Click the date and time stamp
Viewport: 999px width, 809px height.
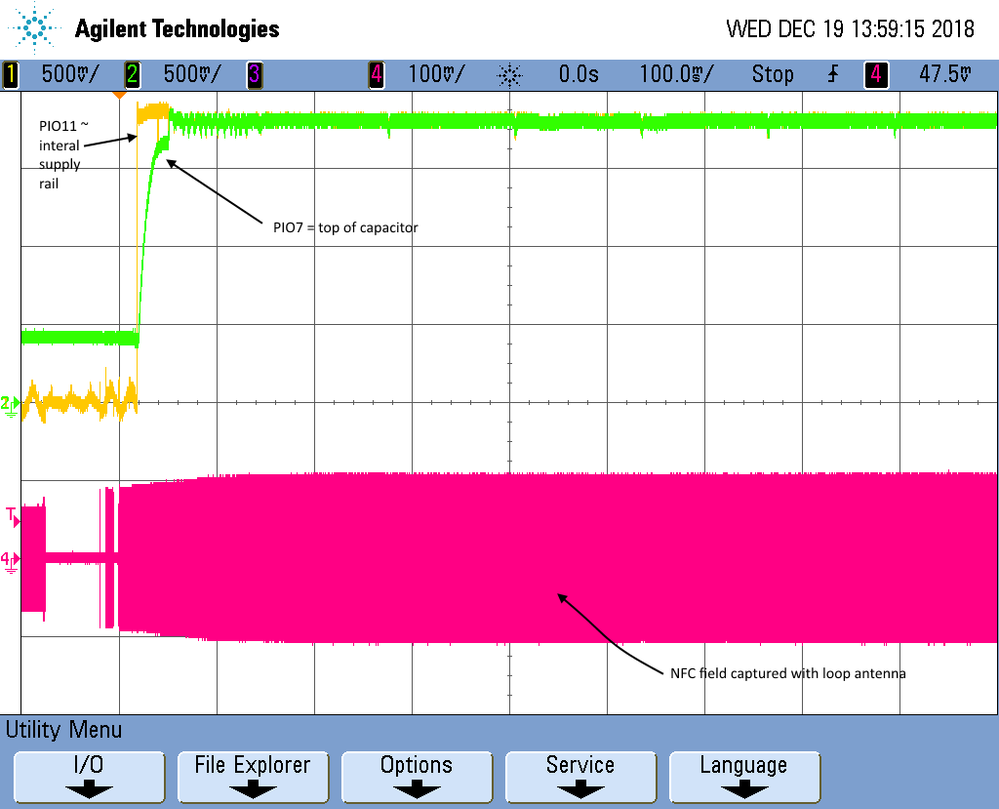click(850, 29)
